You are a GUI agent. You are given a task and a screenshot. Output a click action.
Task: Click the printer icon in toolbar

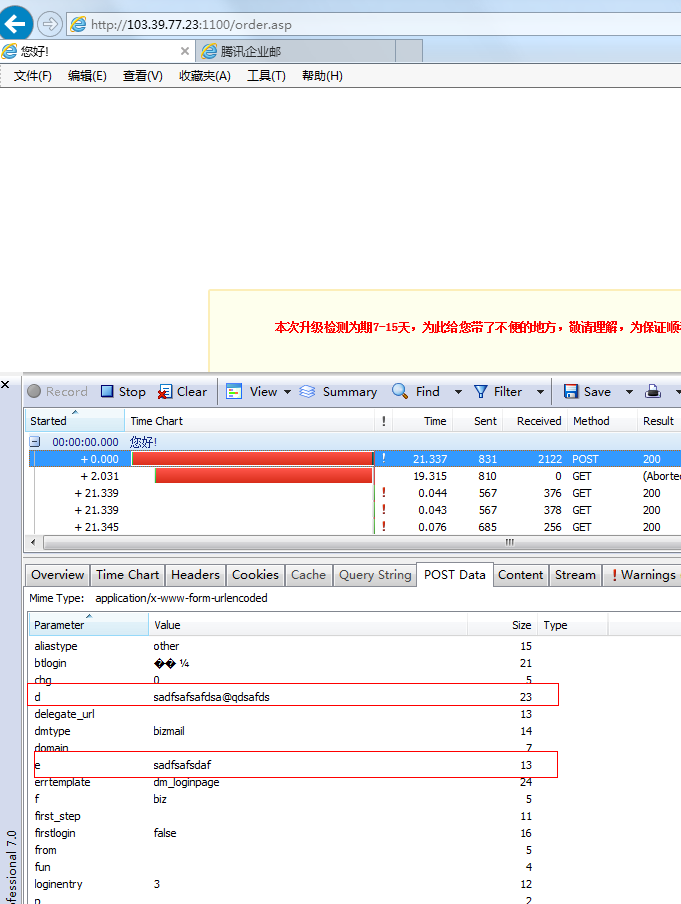coord(653,392)
